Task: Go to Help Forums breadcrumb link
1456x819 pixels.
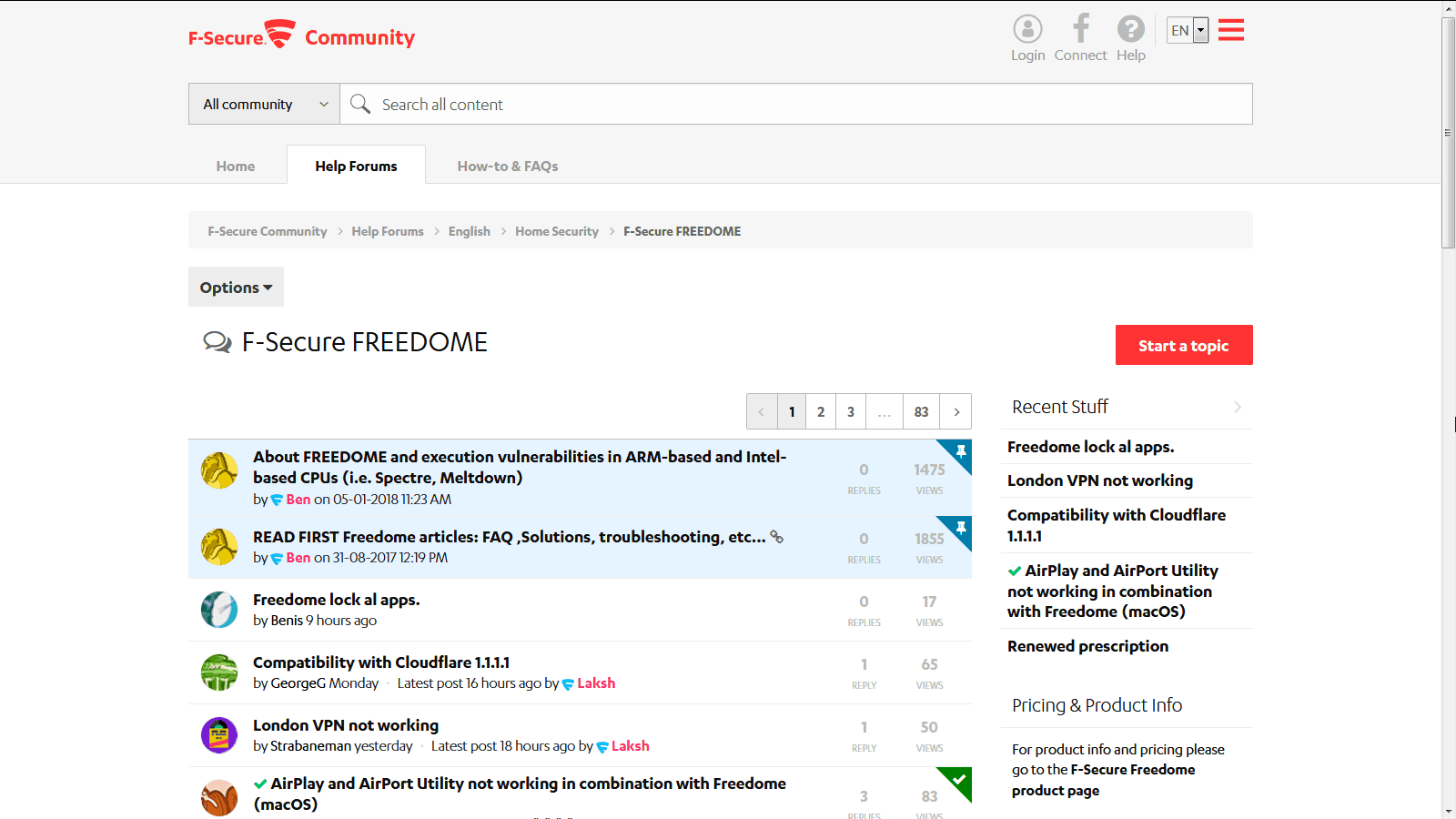Action: point(388,231)
